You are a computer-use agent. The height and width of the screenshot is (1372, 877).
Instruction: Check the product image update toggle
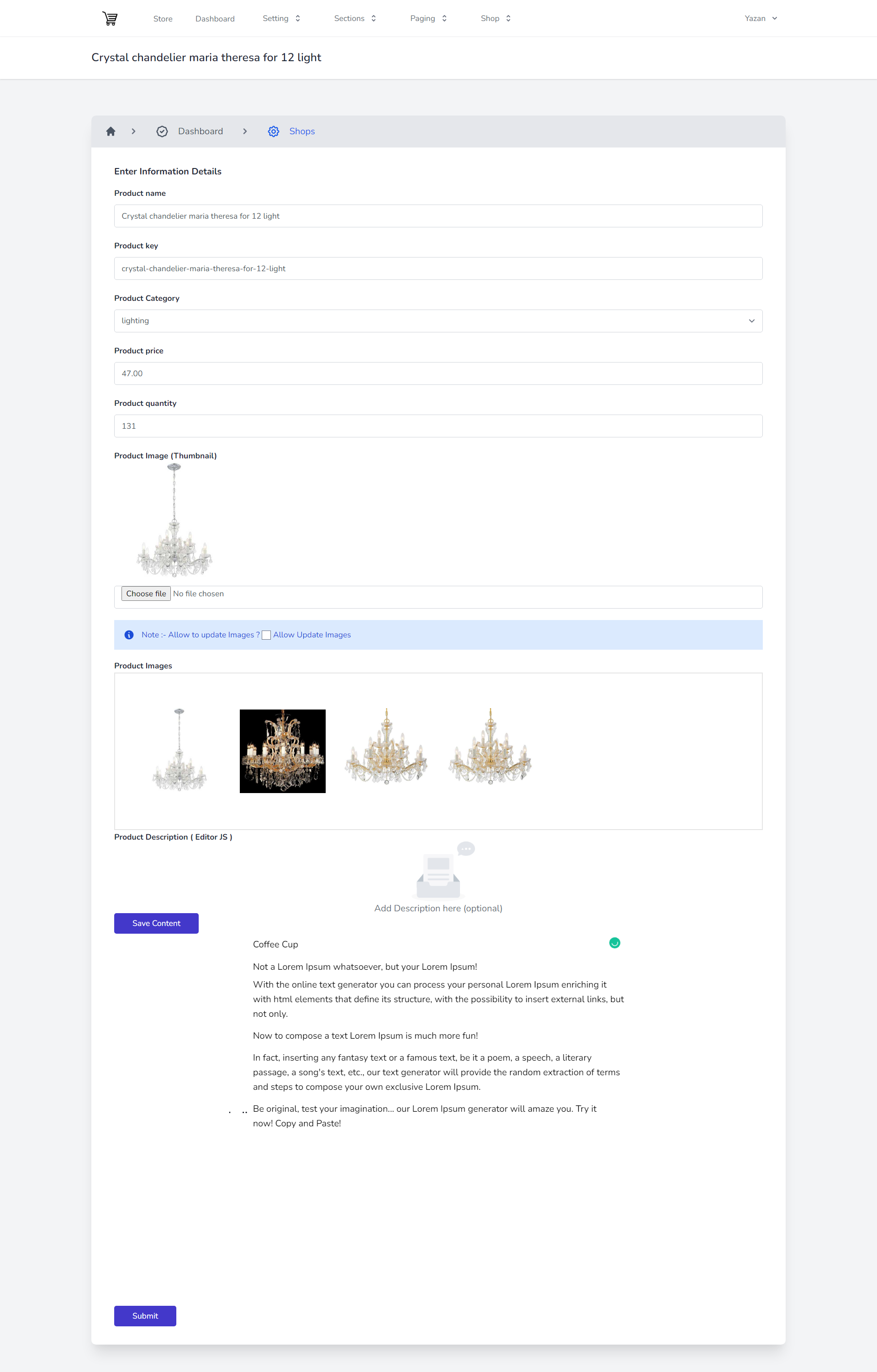click(x=265, y=634)
